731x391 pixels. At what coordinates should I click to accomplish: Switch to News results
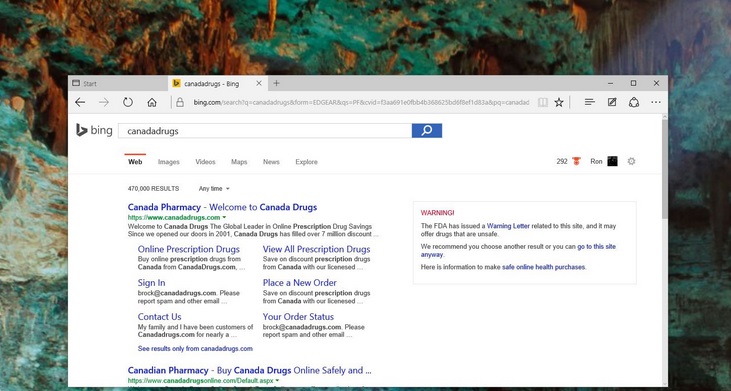click(x=271, y=162)
